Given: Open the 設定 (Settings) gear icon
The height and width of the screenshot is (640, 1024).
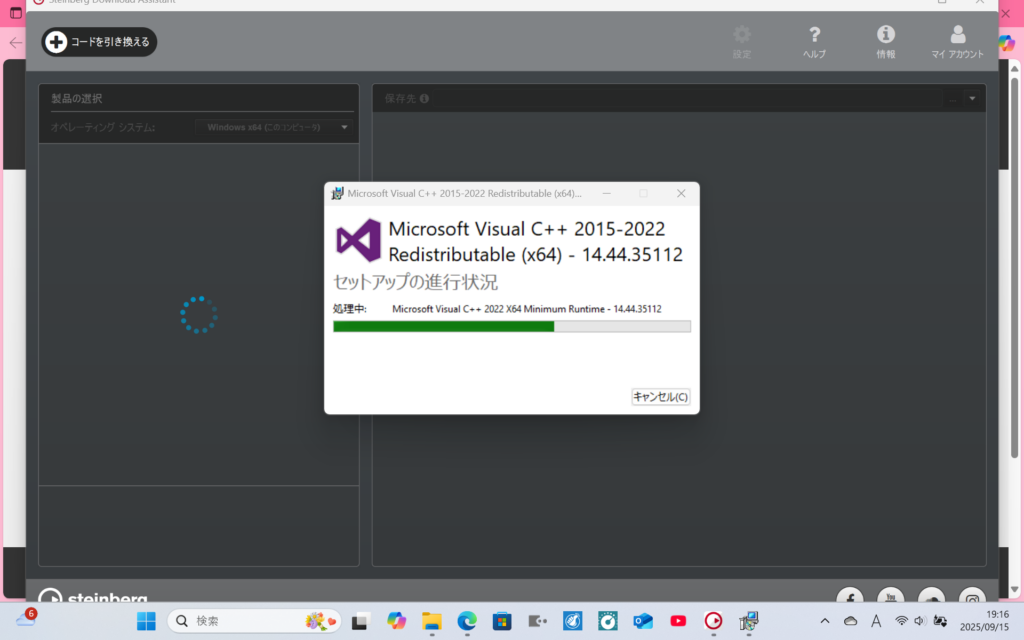Looking at the screenshot, I should [x=741, y=41].
